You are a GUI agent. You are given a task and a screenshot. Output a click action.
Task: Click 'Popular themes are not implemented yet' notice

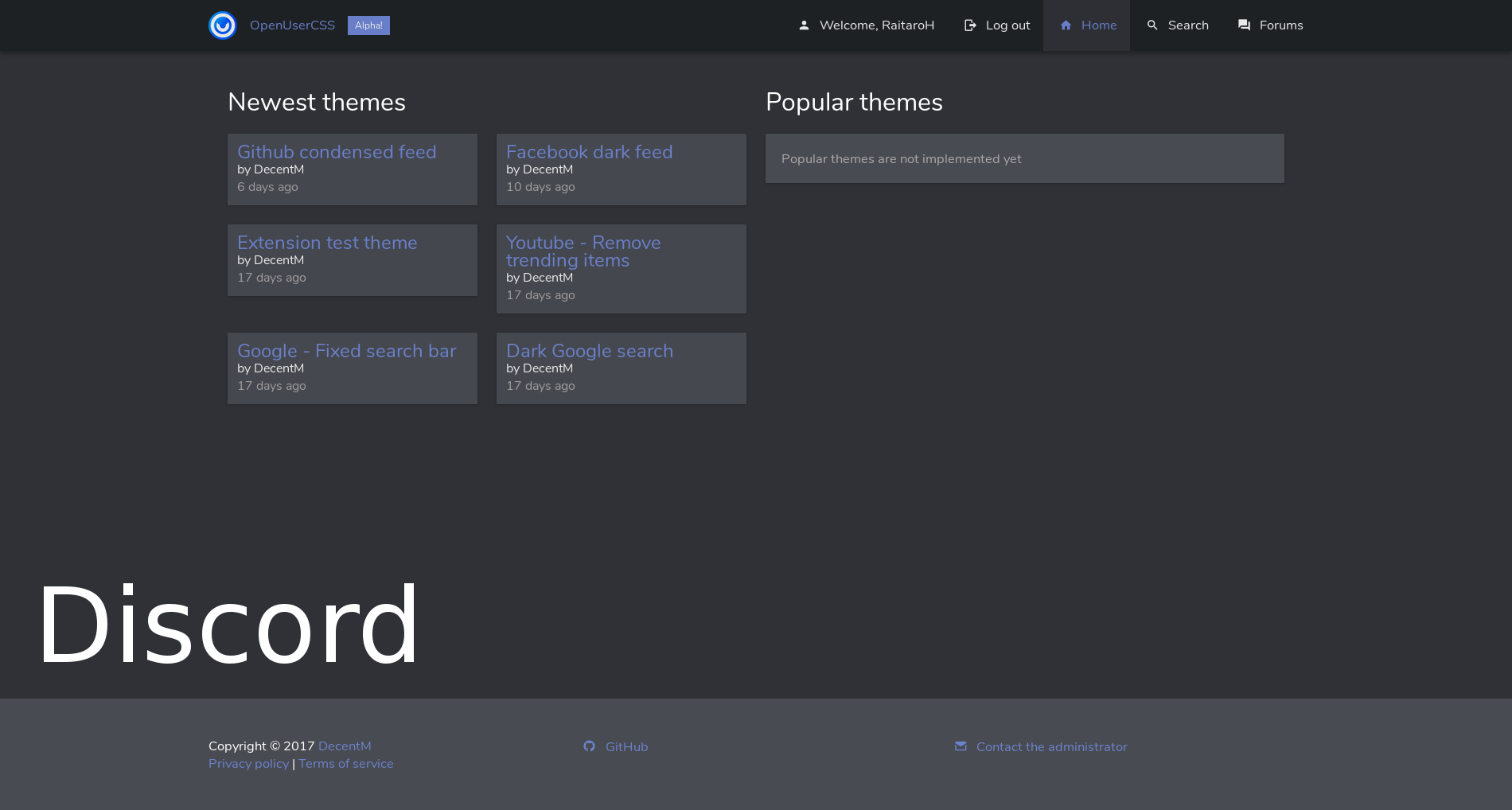1025,158
